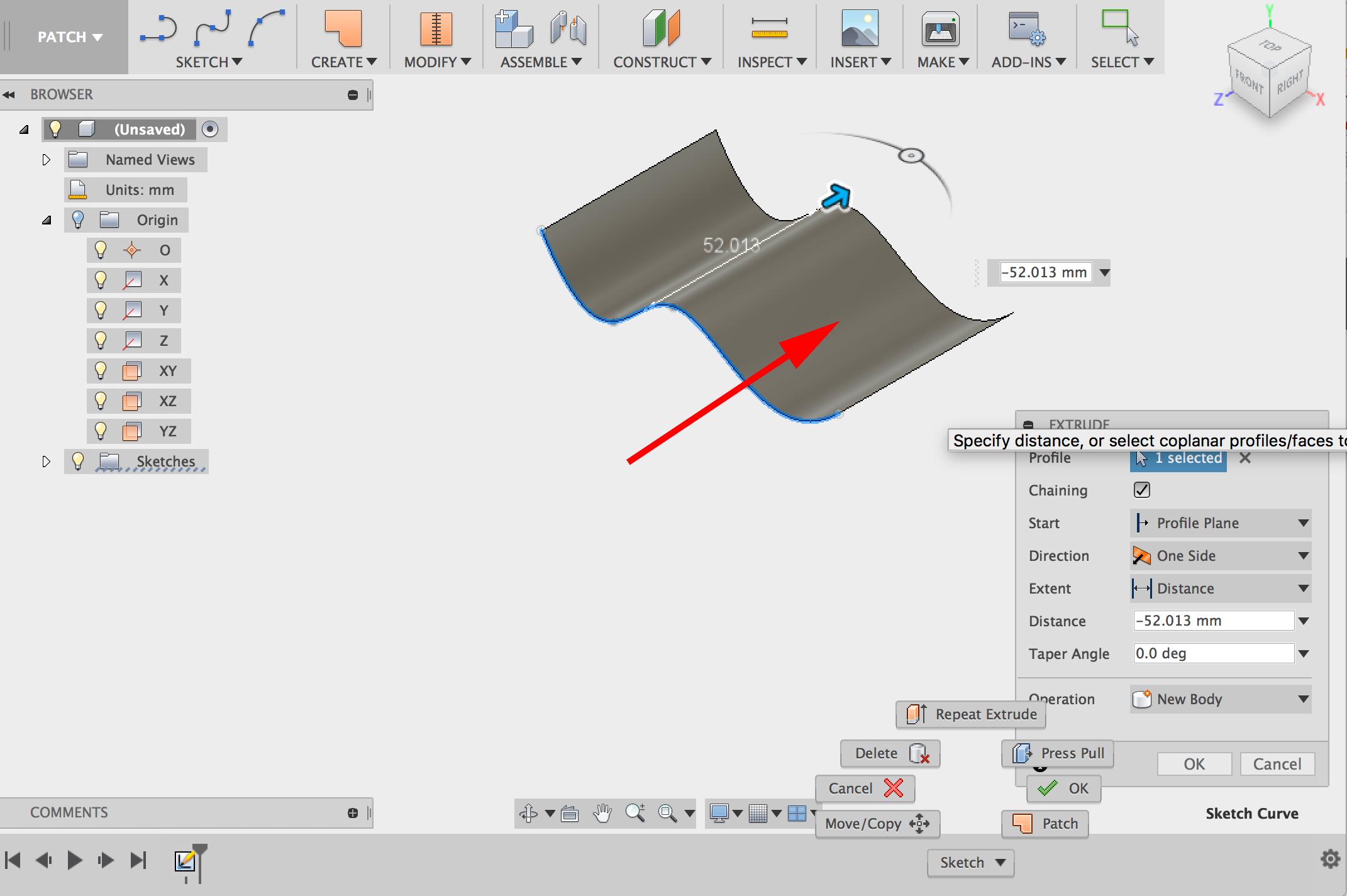Image resolution: width=1347 pixels, height=896 pixels.
Task: Choose Delete from marking menu
Action: tap(890, 753)
